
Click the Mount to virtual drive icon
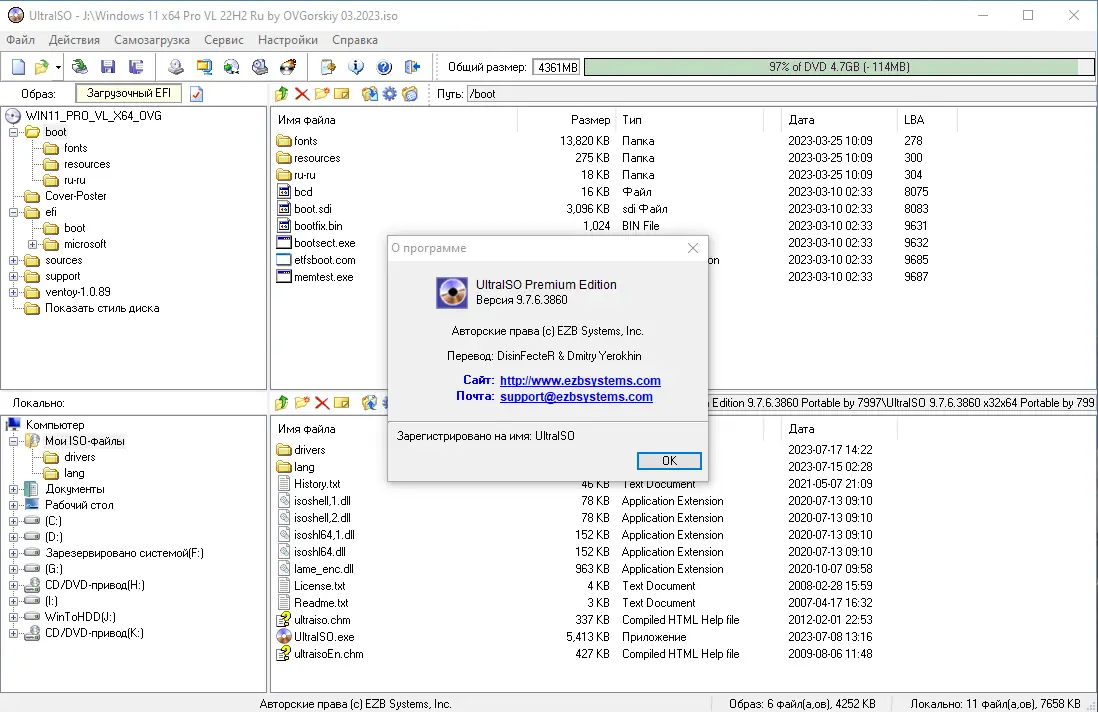coord(260,67)
